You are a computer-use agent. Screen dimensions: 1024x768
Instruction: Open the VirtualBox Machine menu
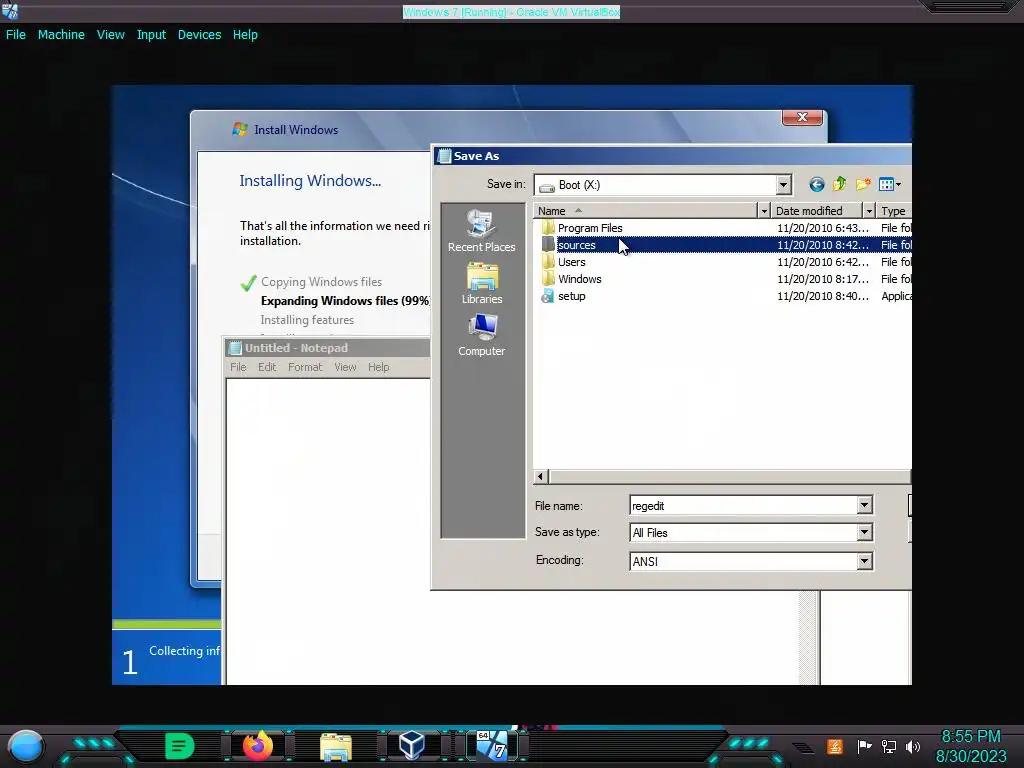61,35
